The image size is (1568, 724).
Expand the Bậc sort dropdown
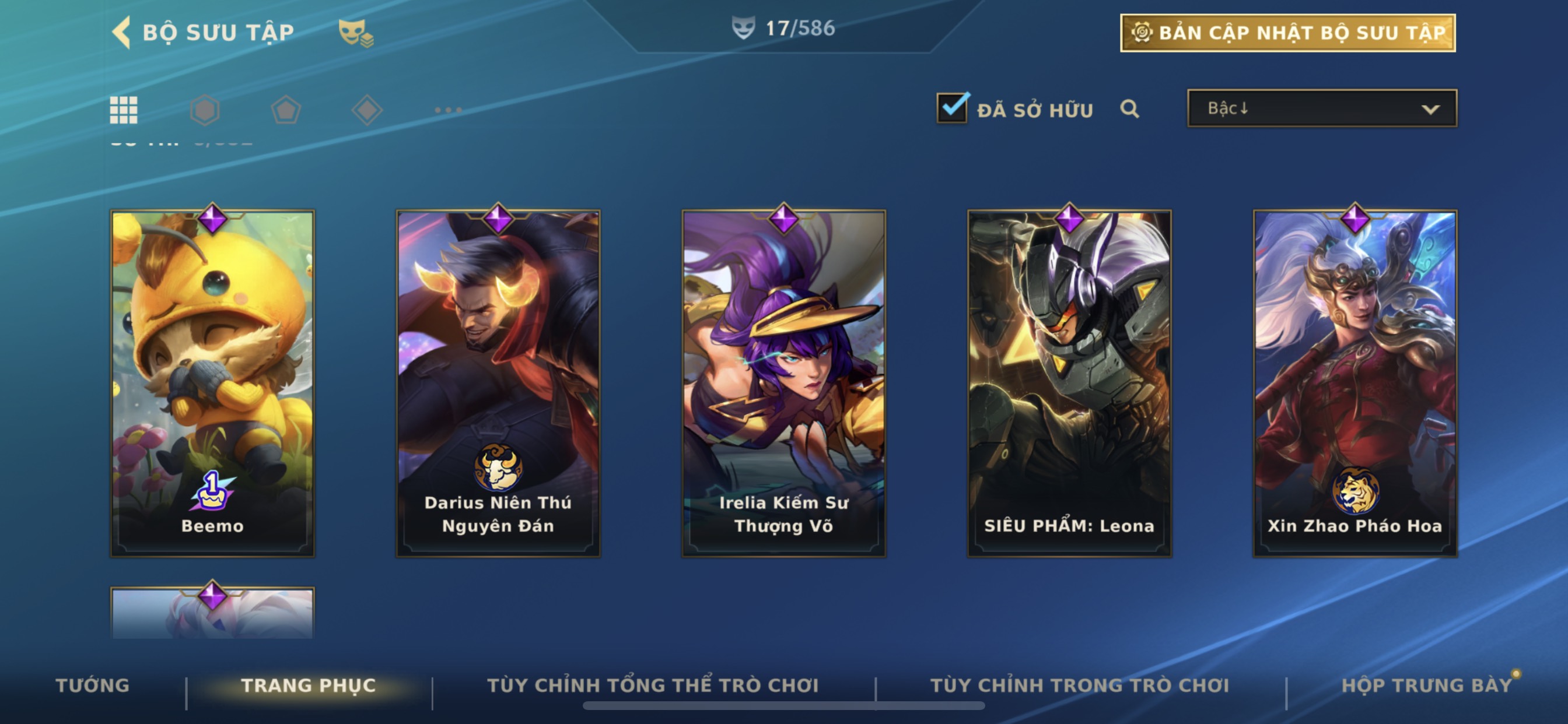(x=1322, y=108)
